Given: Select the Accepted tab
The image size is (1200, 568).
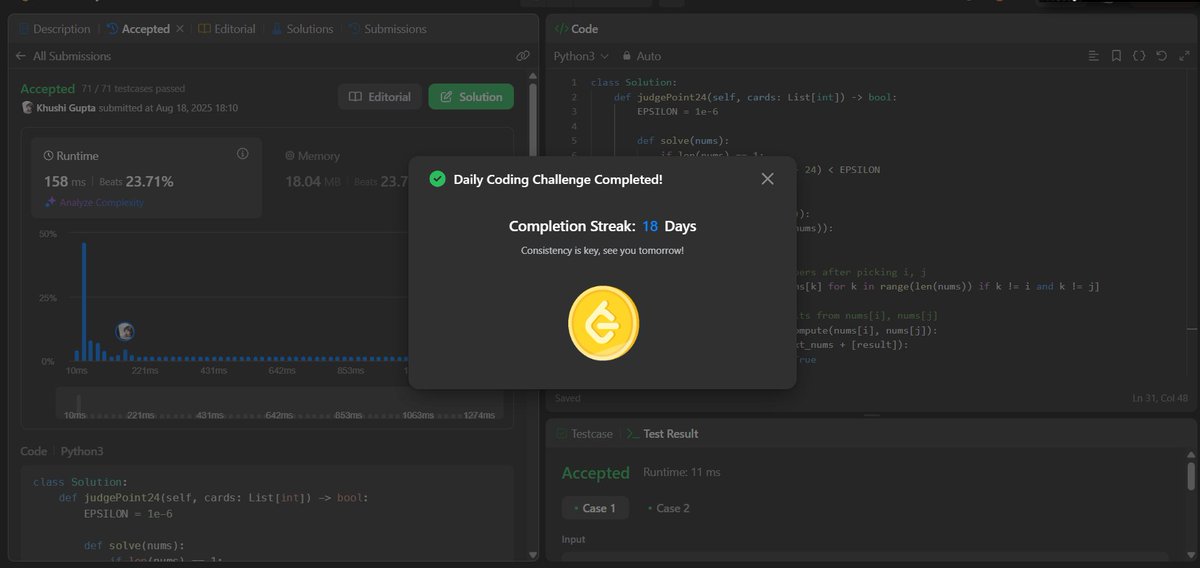Looking at the screenshot, I should point(139,29).
